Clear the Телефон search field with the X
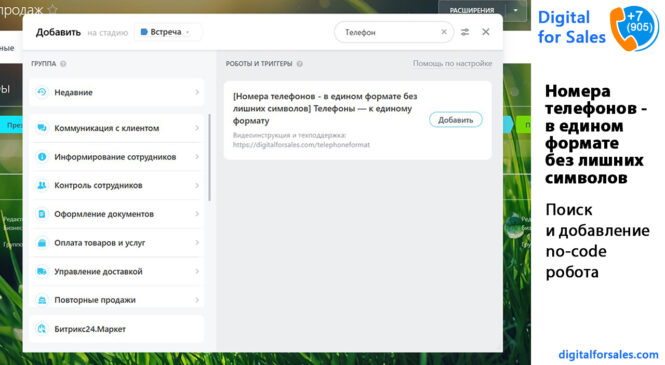The height and width of the screenshot is (365, 665). point(444,32)
